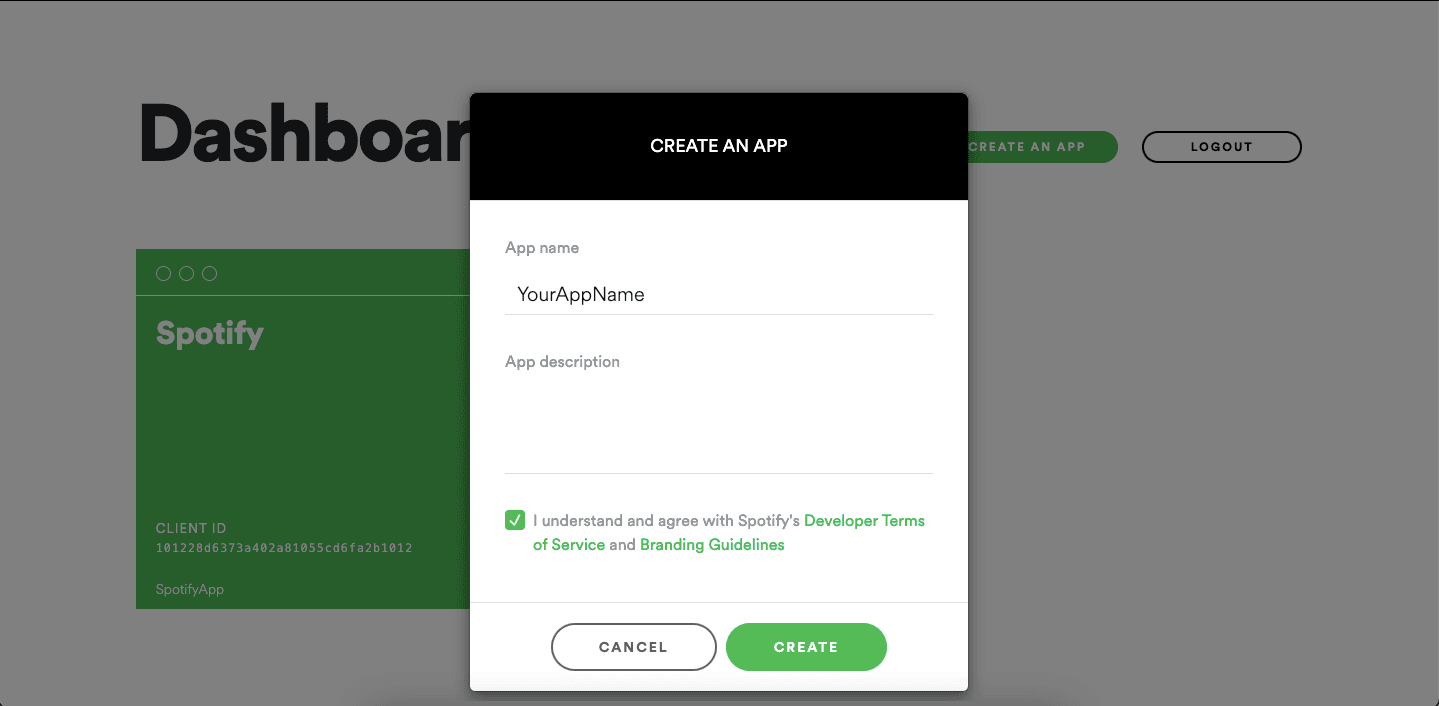1439x706 pixels.
Task: Click the "I understand and agree" label text
Action: pyautogui.click(x=666, y=521)
